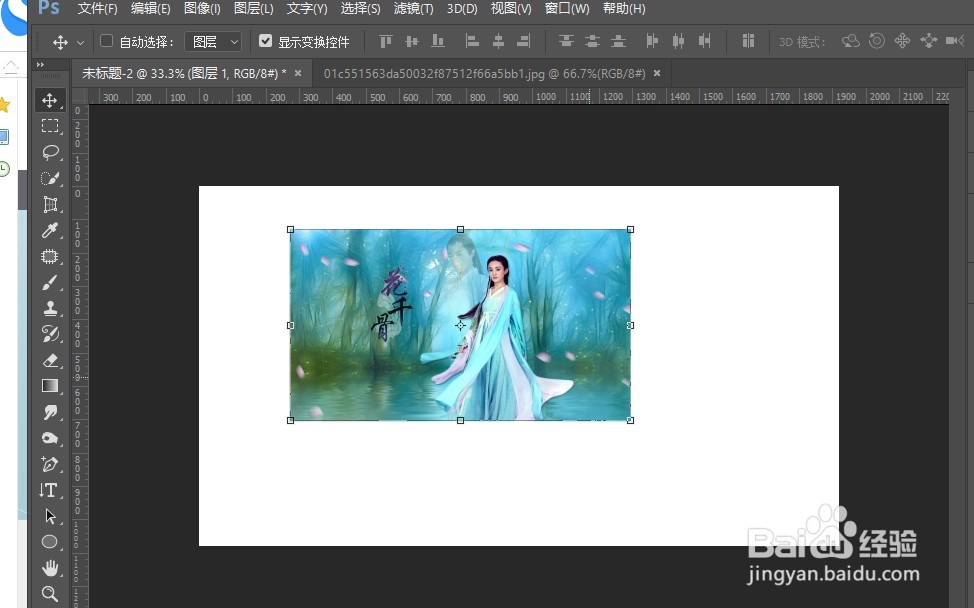Click Distribute vertical centers icon
This screenshot has width=974, height=608.
[592, 42]
